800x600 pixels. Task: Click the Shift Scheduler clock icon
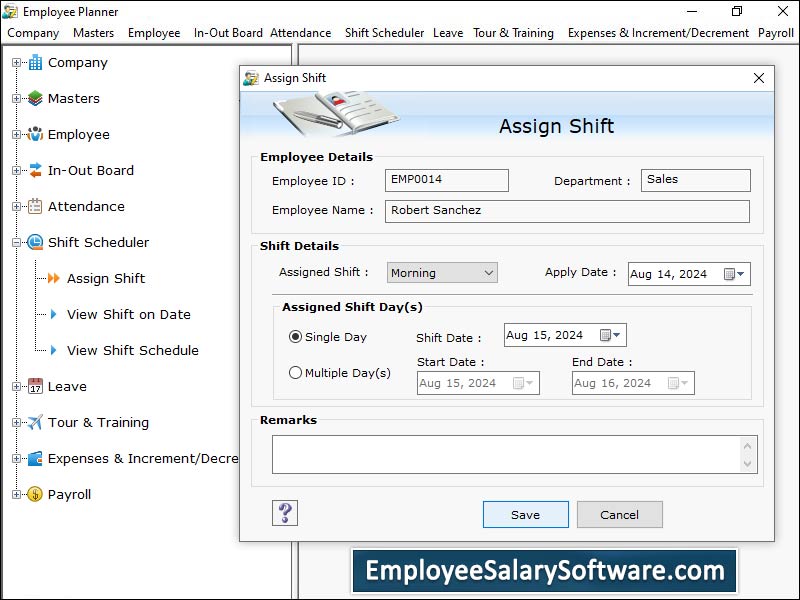click(x=35, y=242)
